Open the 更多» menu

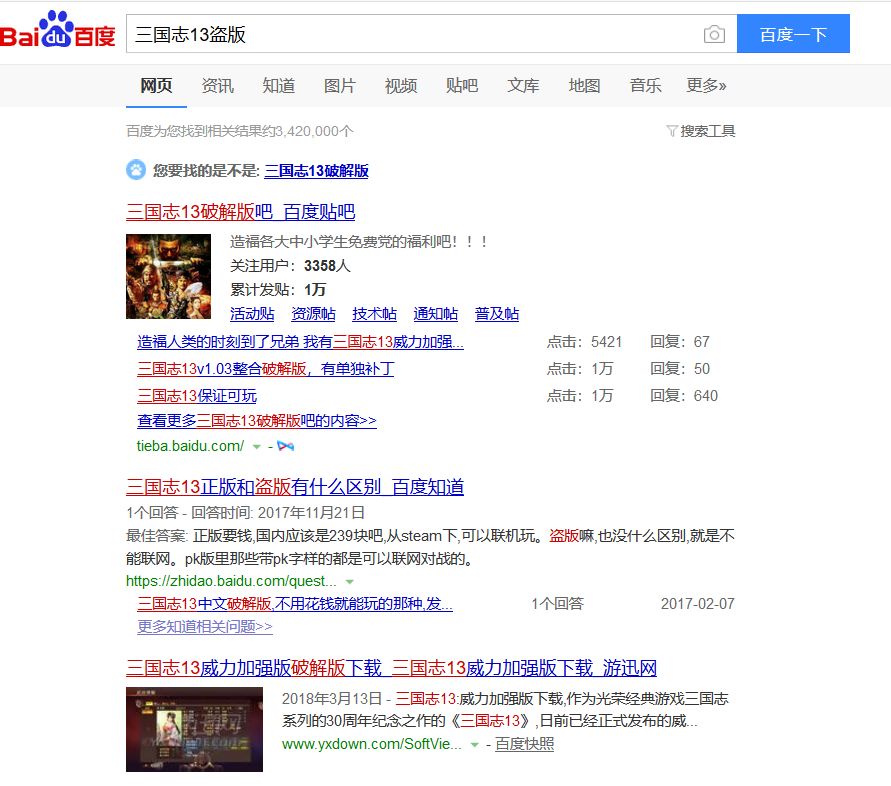point(706,85)
